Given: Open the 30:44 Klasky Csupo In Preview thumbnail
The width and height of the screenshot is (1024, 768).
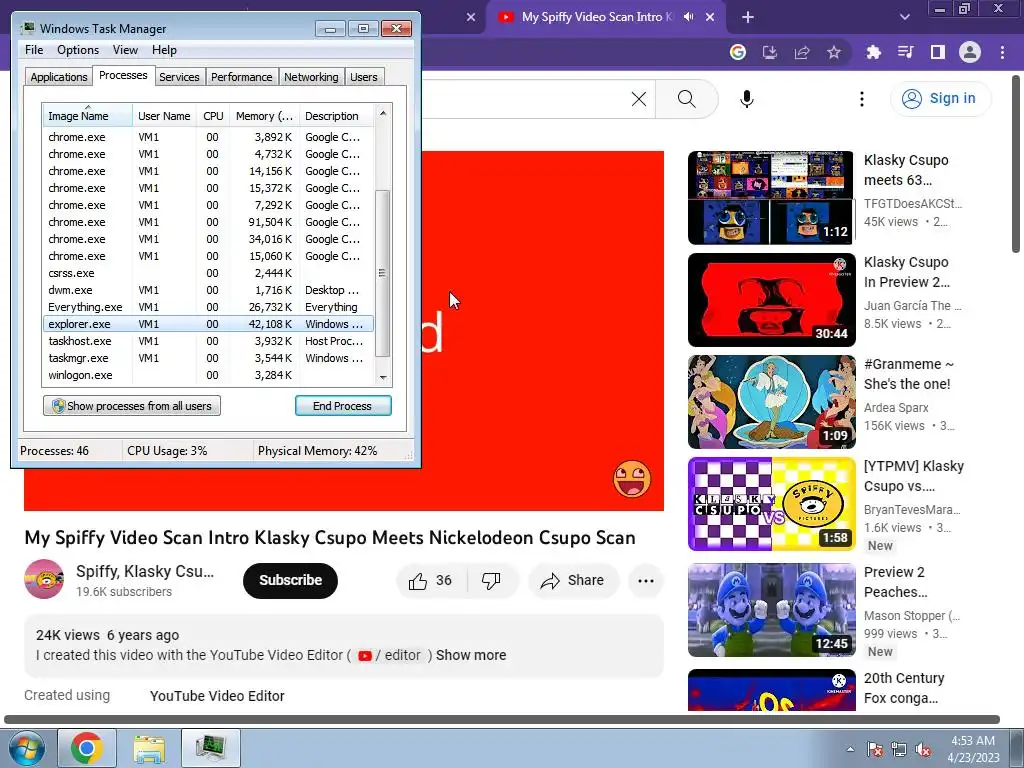Looking at the screenshot, I should (771, 300).
